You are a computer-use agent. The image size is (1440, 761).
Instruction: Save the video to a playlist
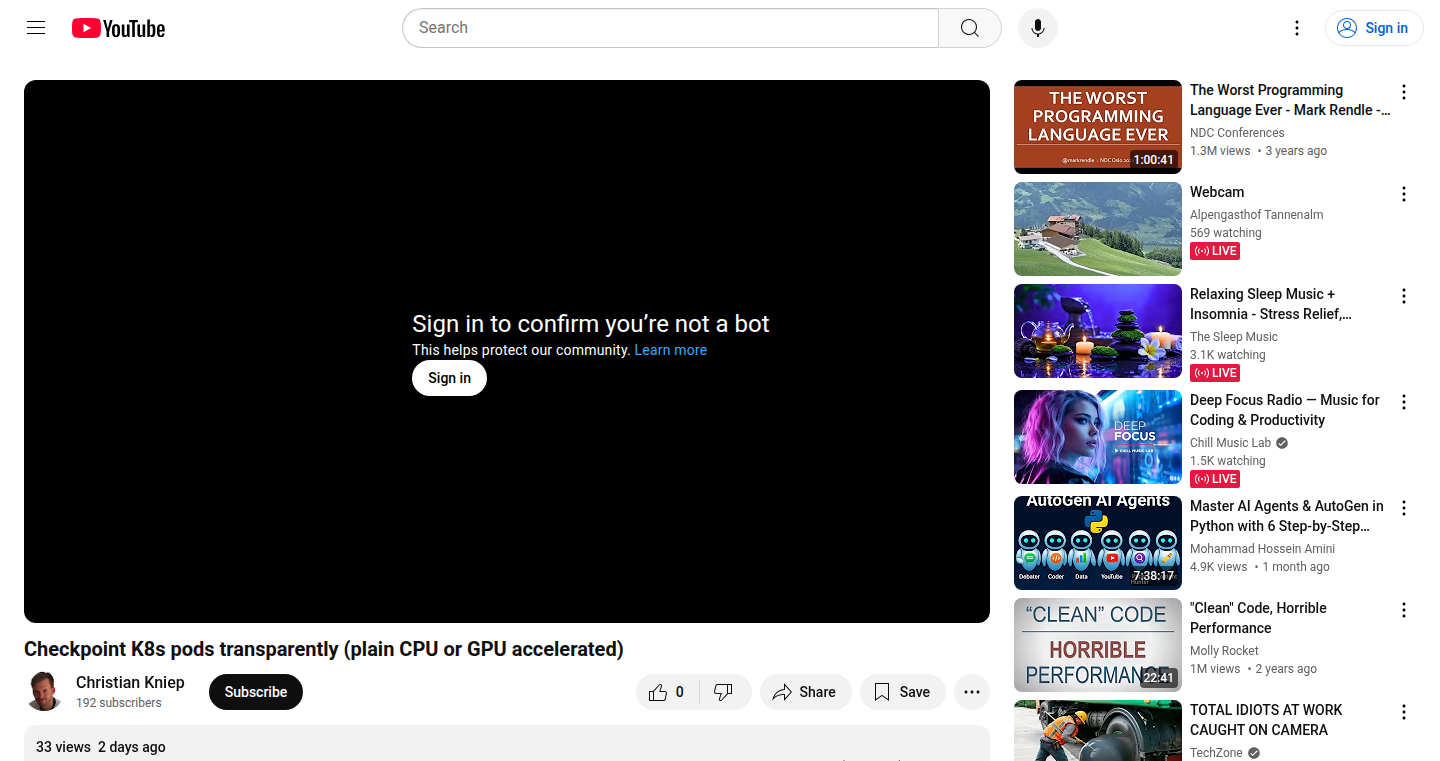click(902, 692)
